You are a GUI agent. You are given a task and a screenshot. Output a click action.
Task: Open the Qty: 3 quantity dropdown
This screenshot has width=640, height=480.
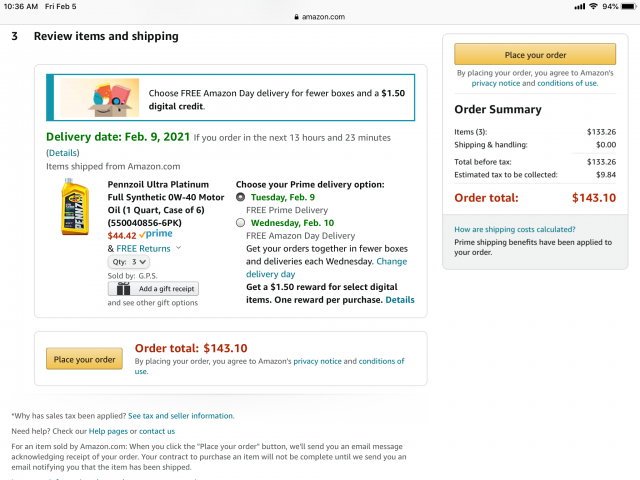point(129,261)
